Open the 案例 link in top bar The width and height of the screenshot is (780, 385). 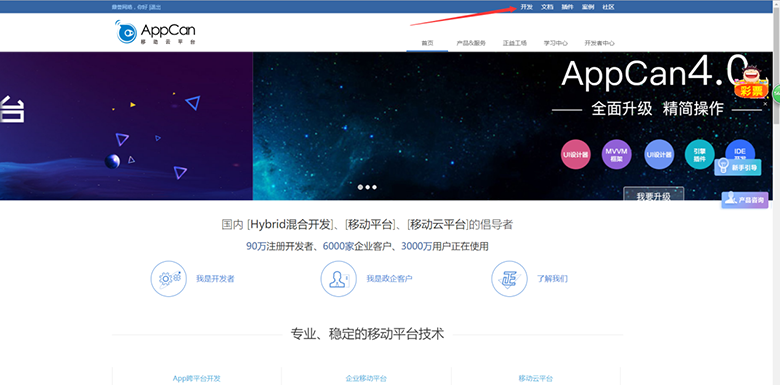click(x=588, y=7)
